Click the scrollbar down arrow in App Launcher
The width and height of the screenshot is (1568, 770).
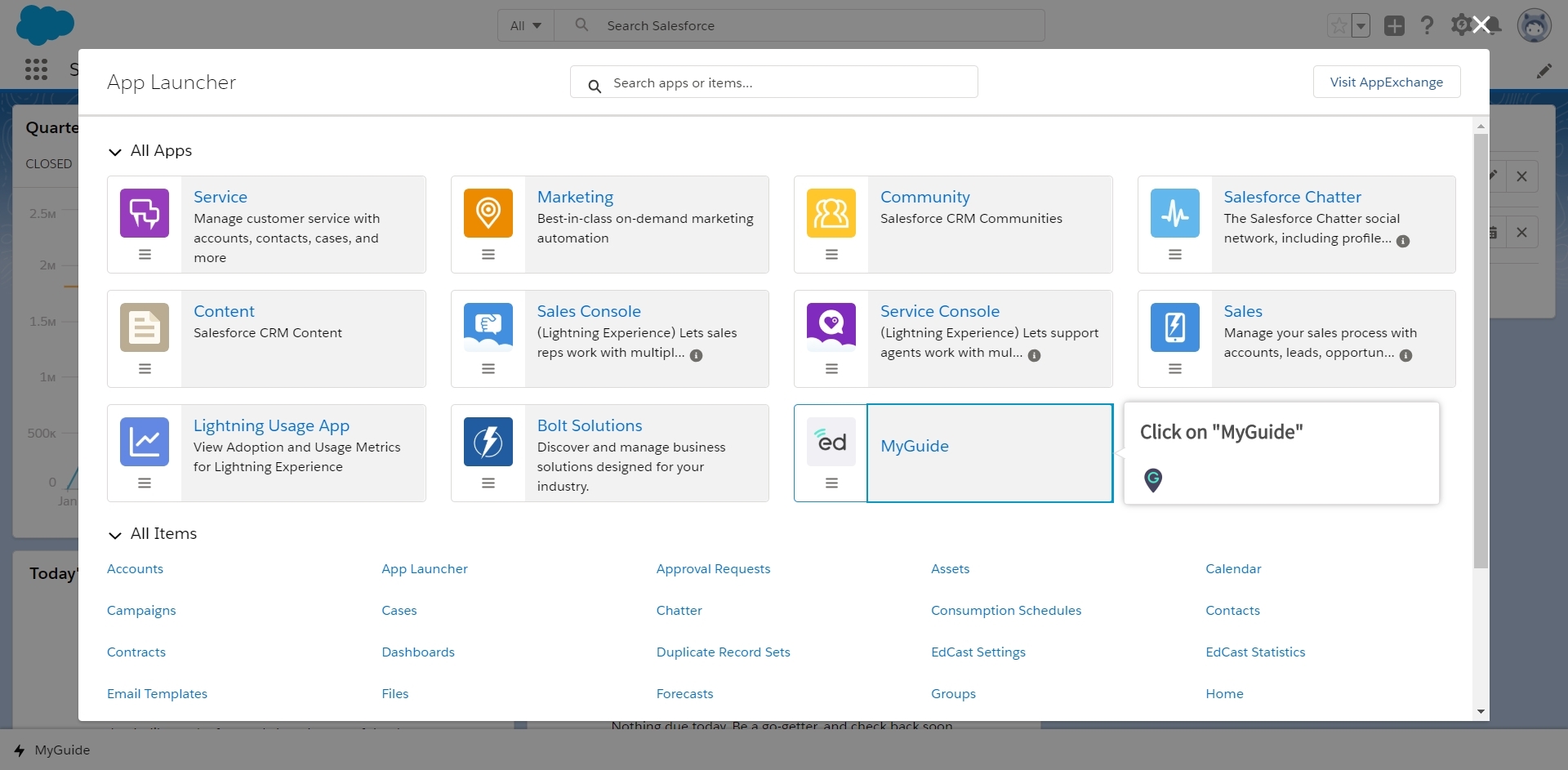pyautogui.click(x=1481, y=712)
